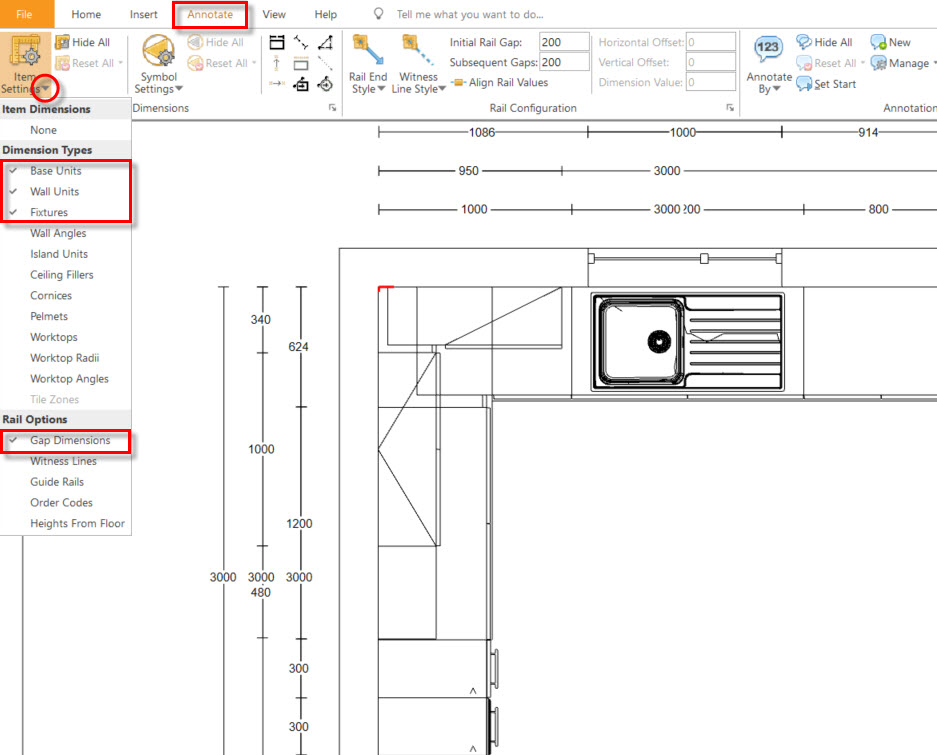The height and width of the screenshot is (755, 937).
Task: Select the point-to-point dimension tool
Action: point(301,42)
